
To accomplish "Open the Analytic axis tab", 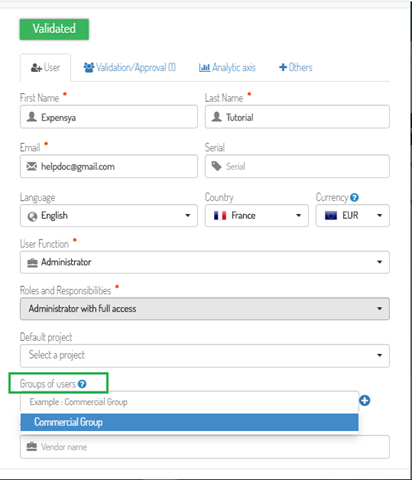I will point(227,68).
